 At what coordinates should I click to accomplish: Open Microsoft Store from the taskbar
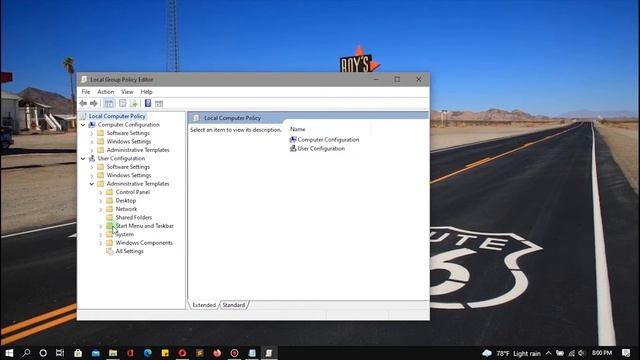[x=78, y=353]
